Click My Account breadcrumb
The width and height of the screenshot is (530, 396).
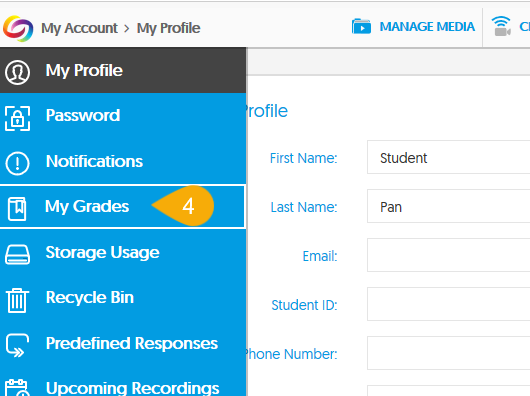click(x=79, y=28)
